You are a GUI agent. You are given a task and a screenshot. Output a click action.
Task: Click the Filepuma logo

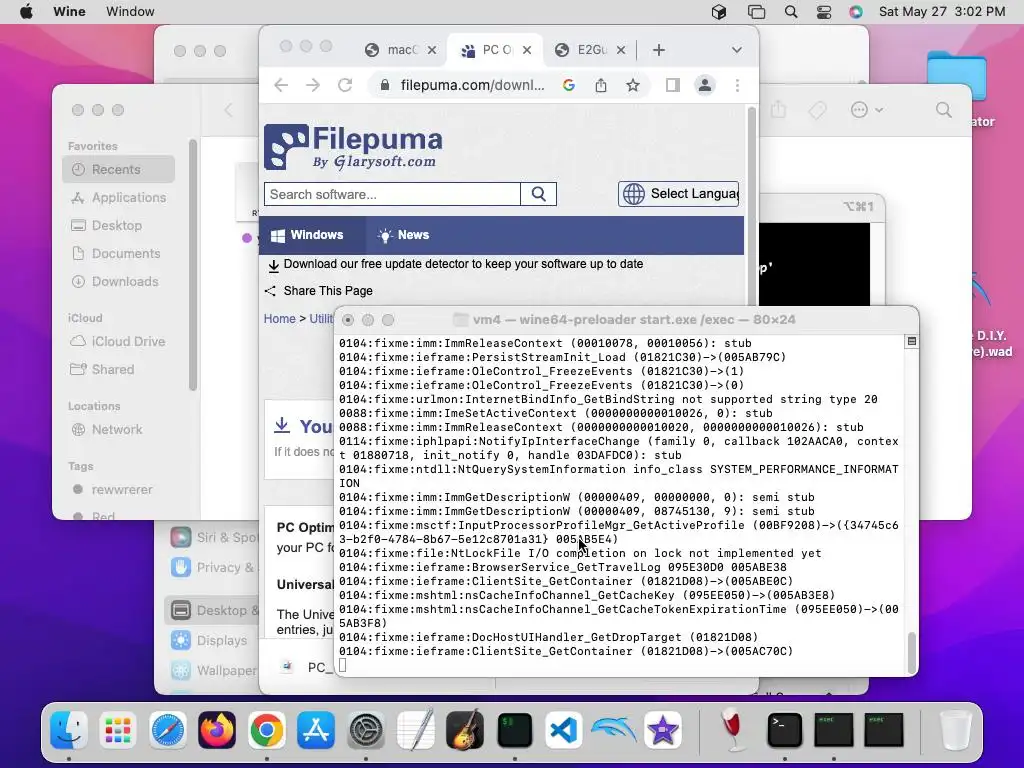point(353,147)
